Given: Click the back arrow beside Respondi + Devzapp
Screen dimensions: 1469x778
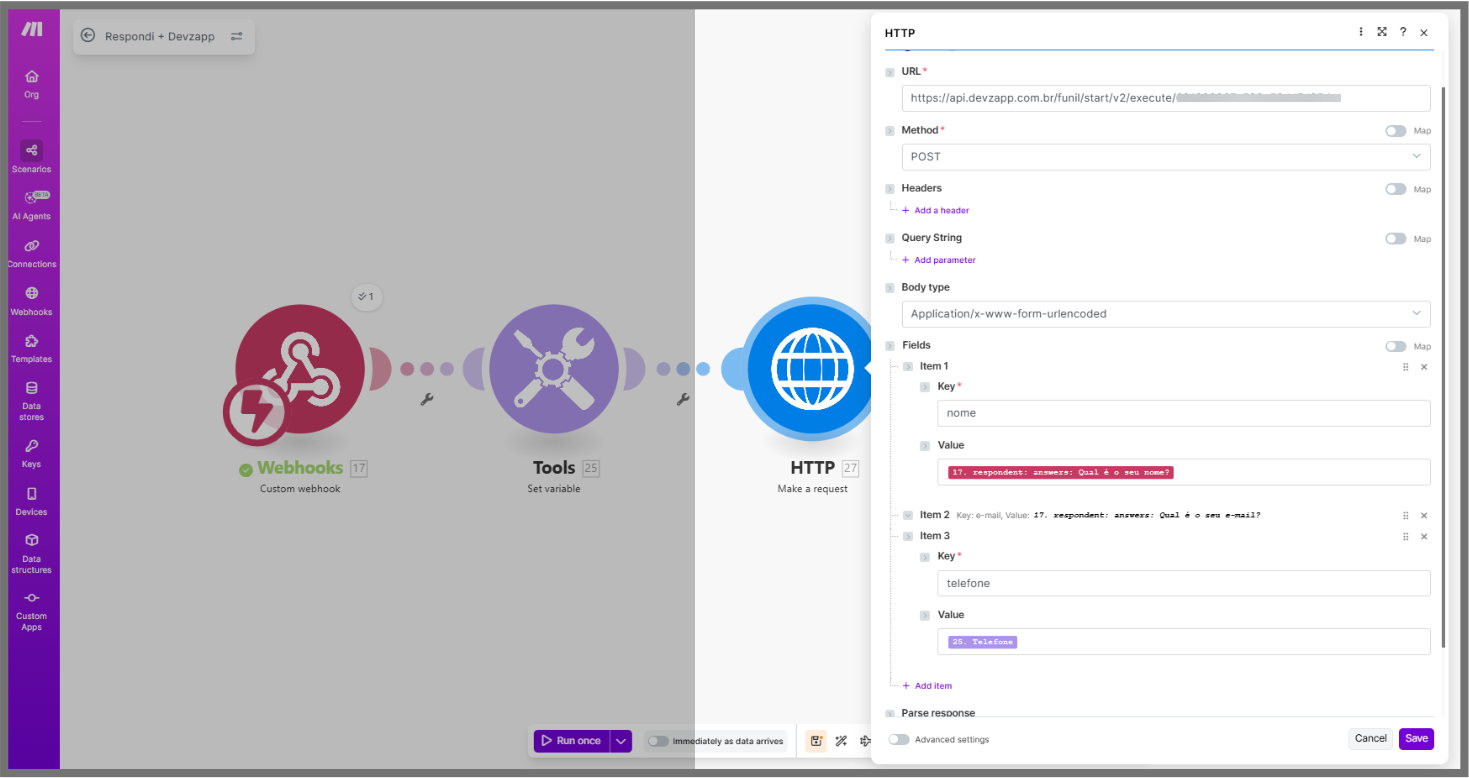Looking at the screenshot, I should point(87,36).
